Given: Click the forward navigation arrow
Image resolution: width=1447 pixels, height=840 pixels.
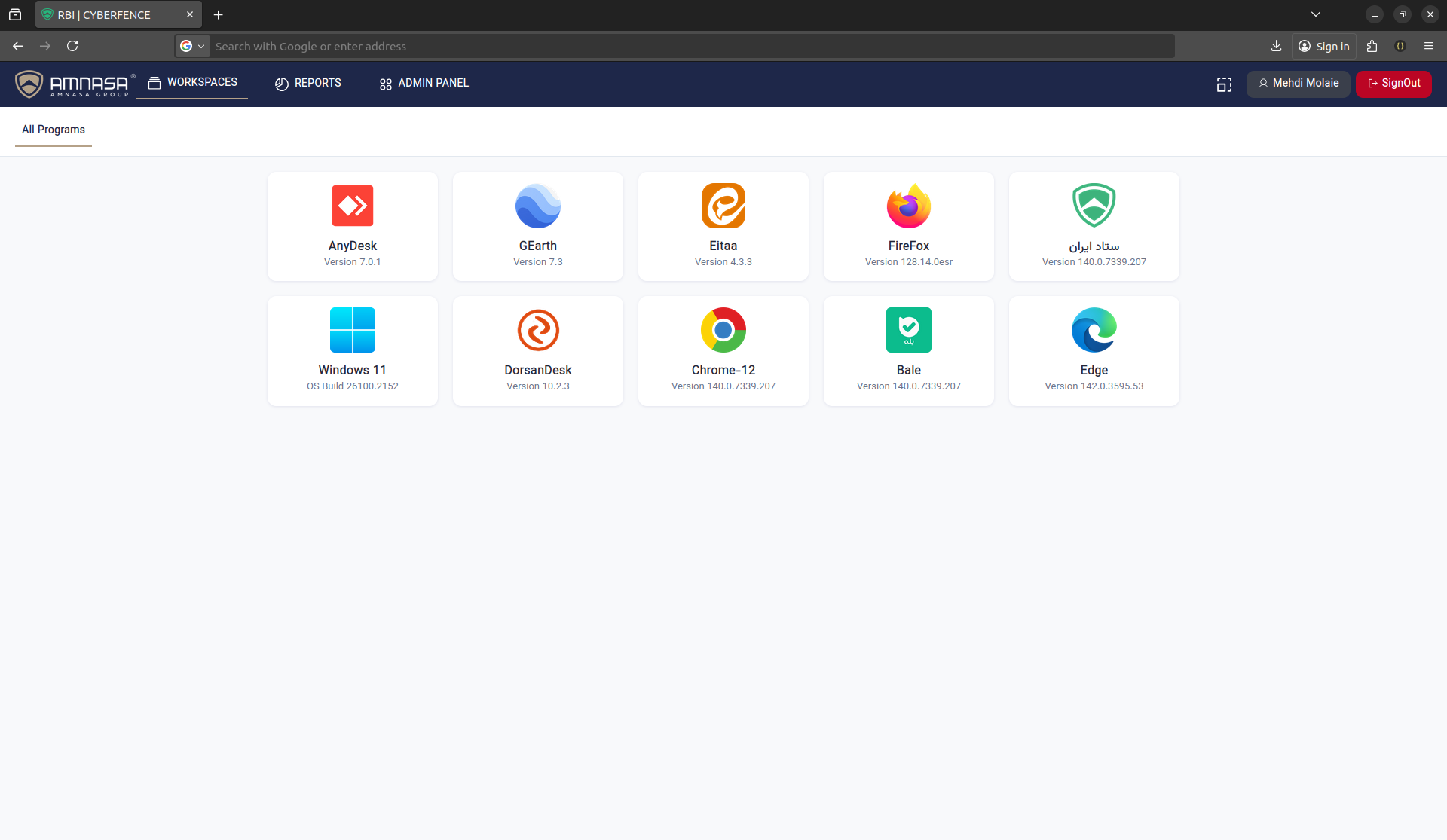Looking at the screenshot, I should (x=45, y=46).
